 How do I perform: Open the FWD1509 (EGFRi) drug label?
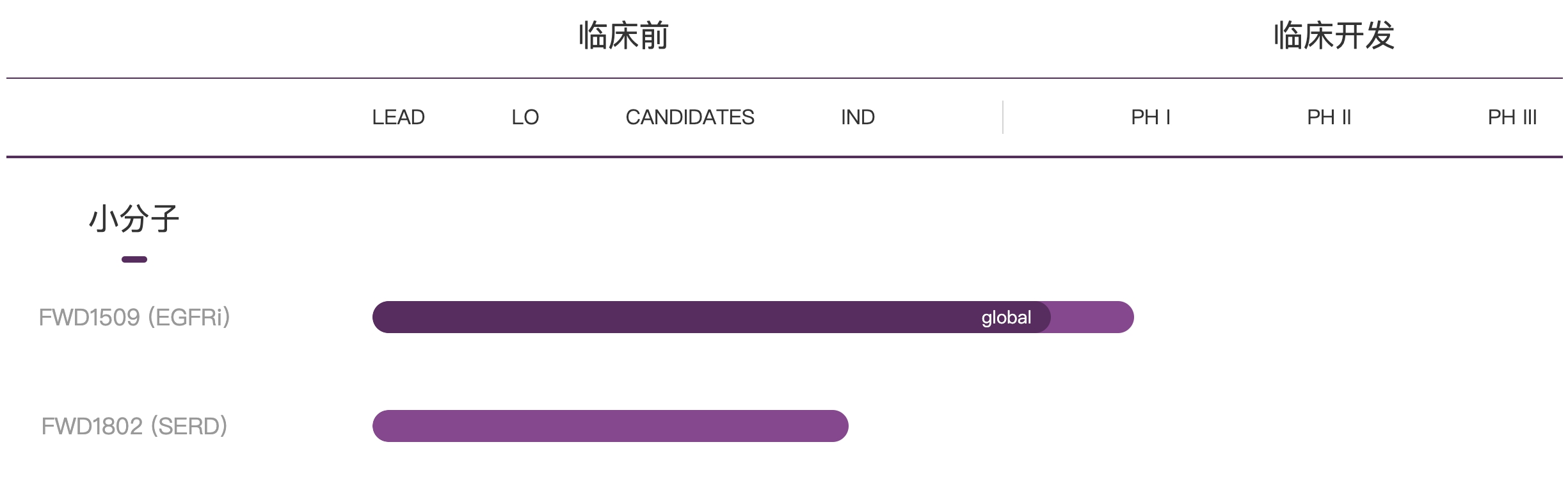click(134, 318)
